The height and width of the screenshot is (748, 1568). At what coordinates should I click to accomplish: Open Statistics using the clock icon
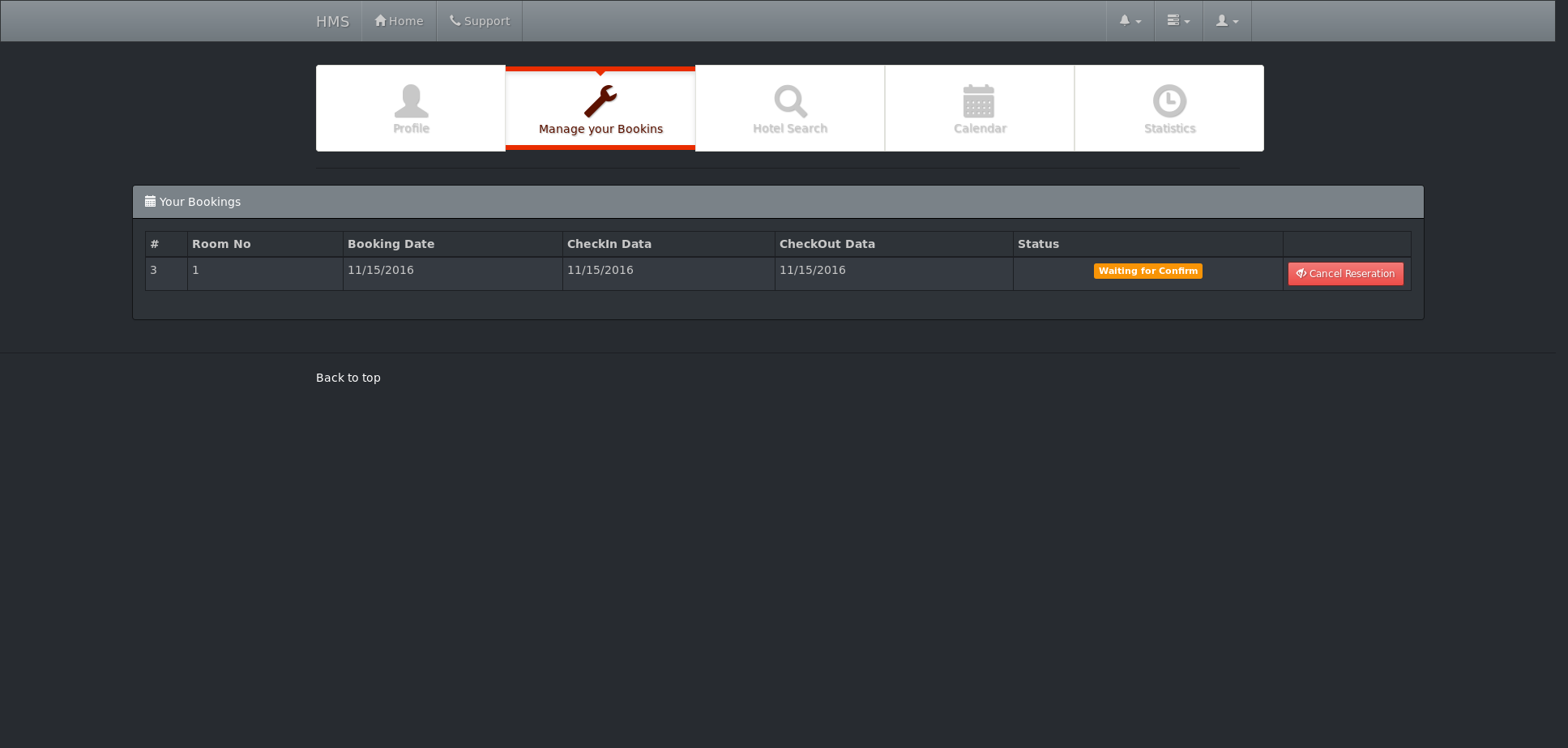tap(1169, 101)
